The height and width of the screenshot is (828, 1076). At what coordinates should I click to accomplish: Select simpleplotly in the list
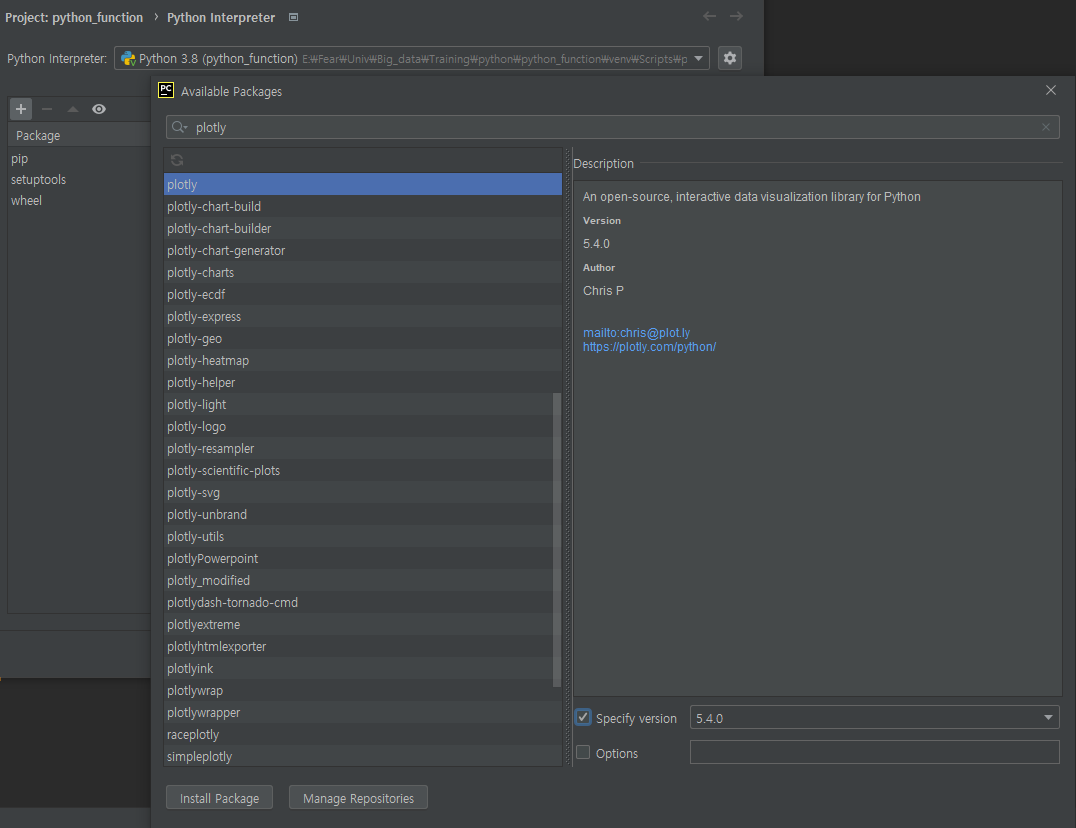[x=362, y=756]
